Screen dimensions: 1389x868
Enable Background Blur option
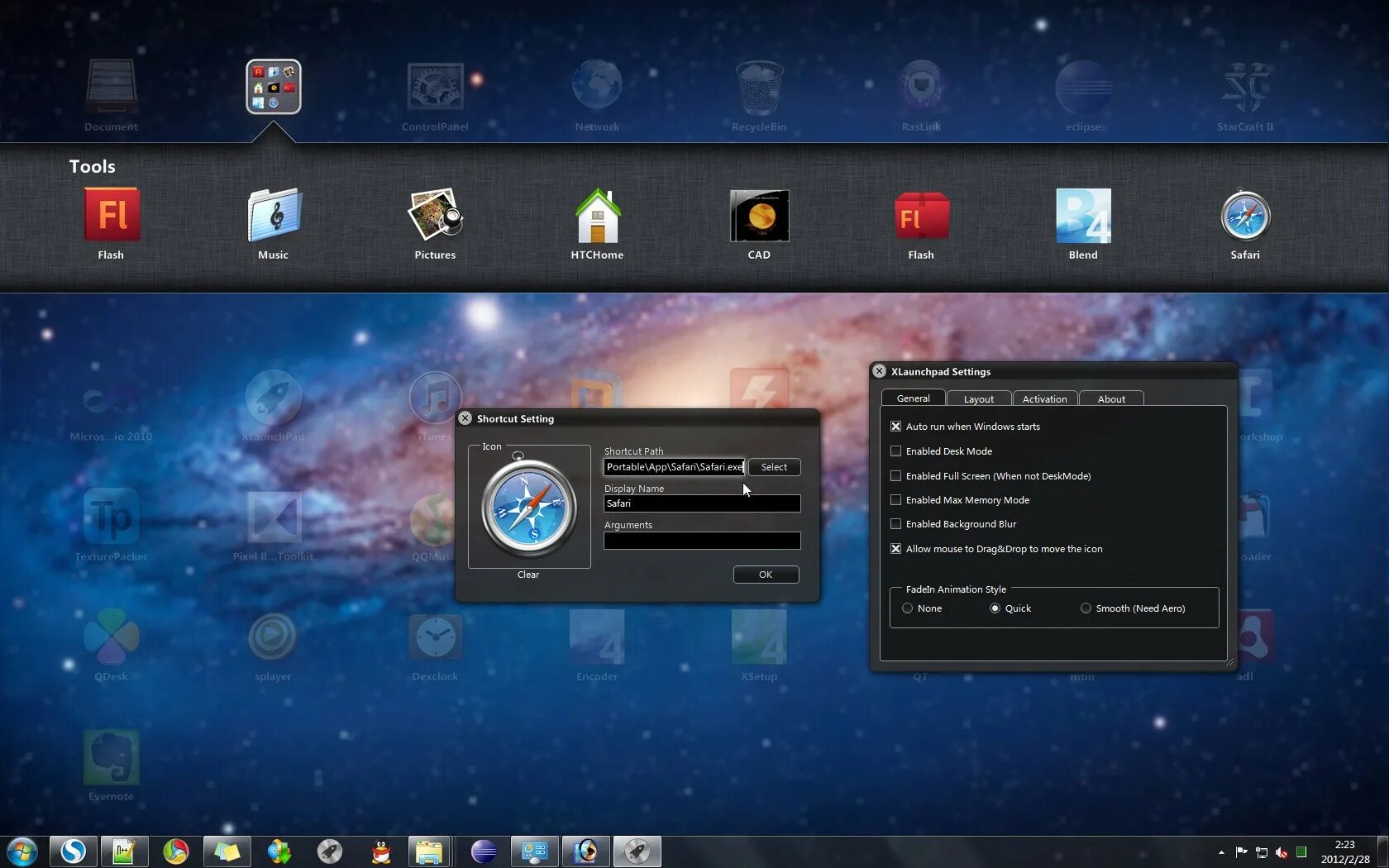895,524
